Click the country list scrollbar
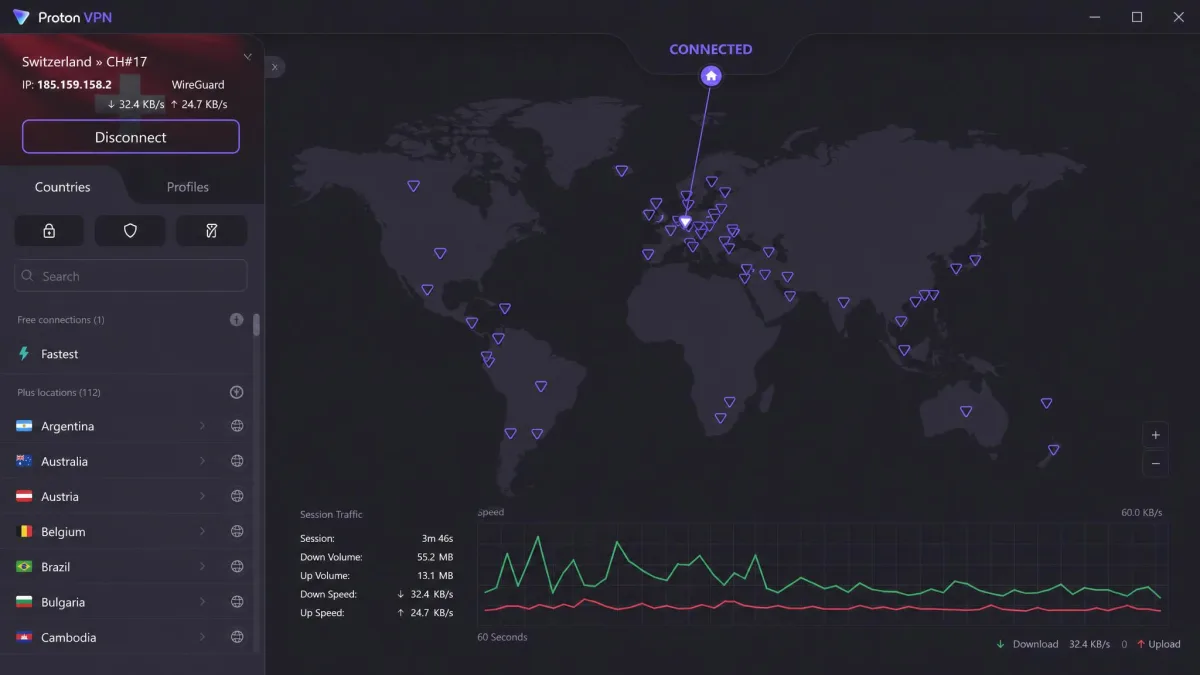Image resolution: width=1200 pixels, height=675 pixels. click(257, 325)
